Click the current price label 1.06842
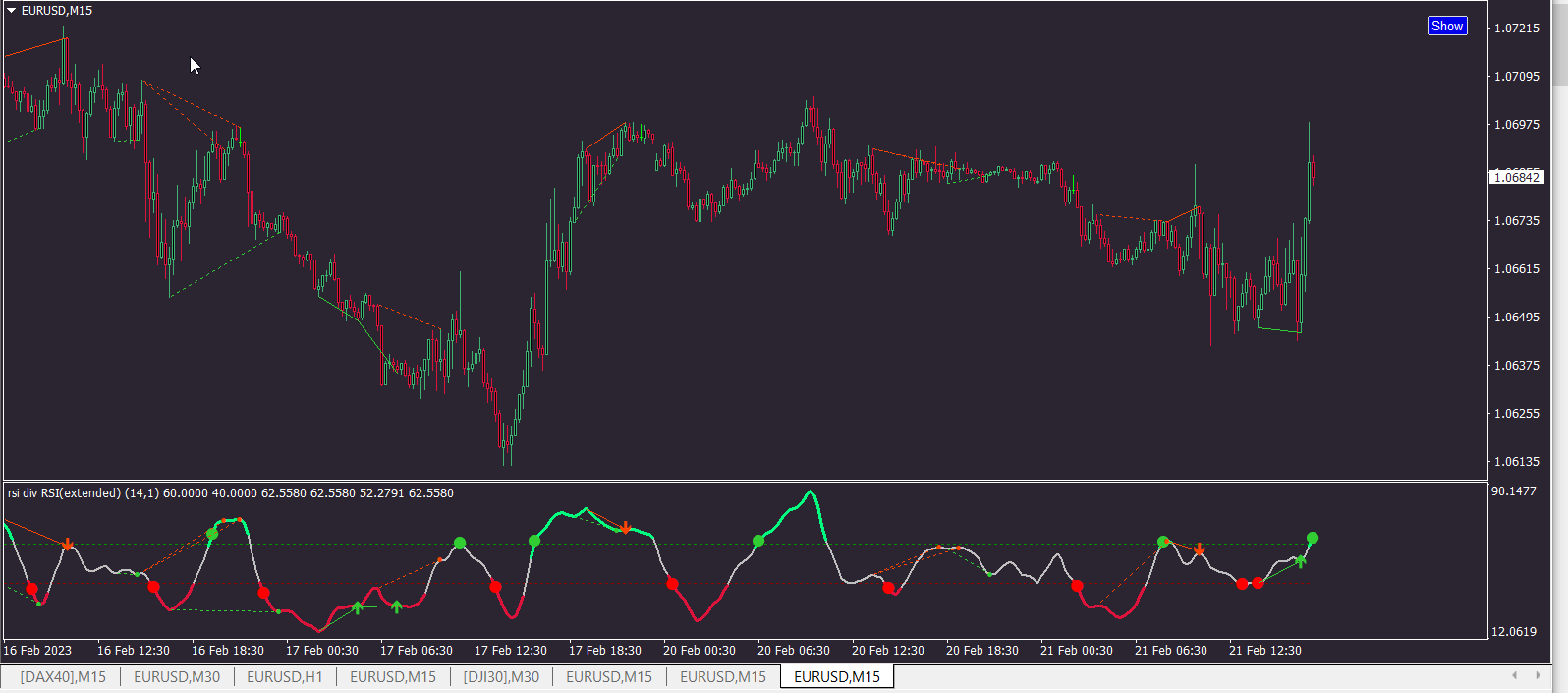The image size is (1568, 693). coord(1518,178)
